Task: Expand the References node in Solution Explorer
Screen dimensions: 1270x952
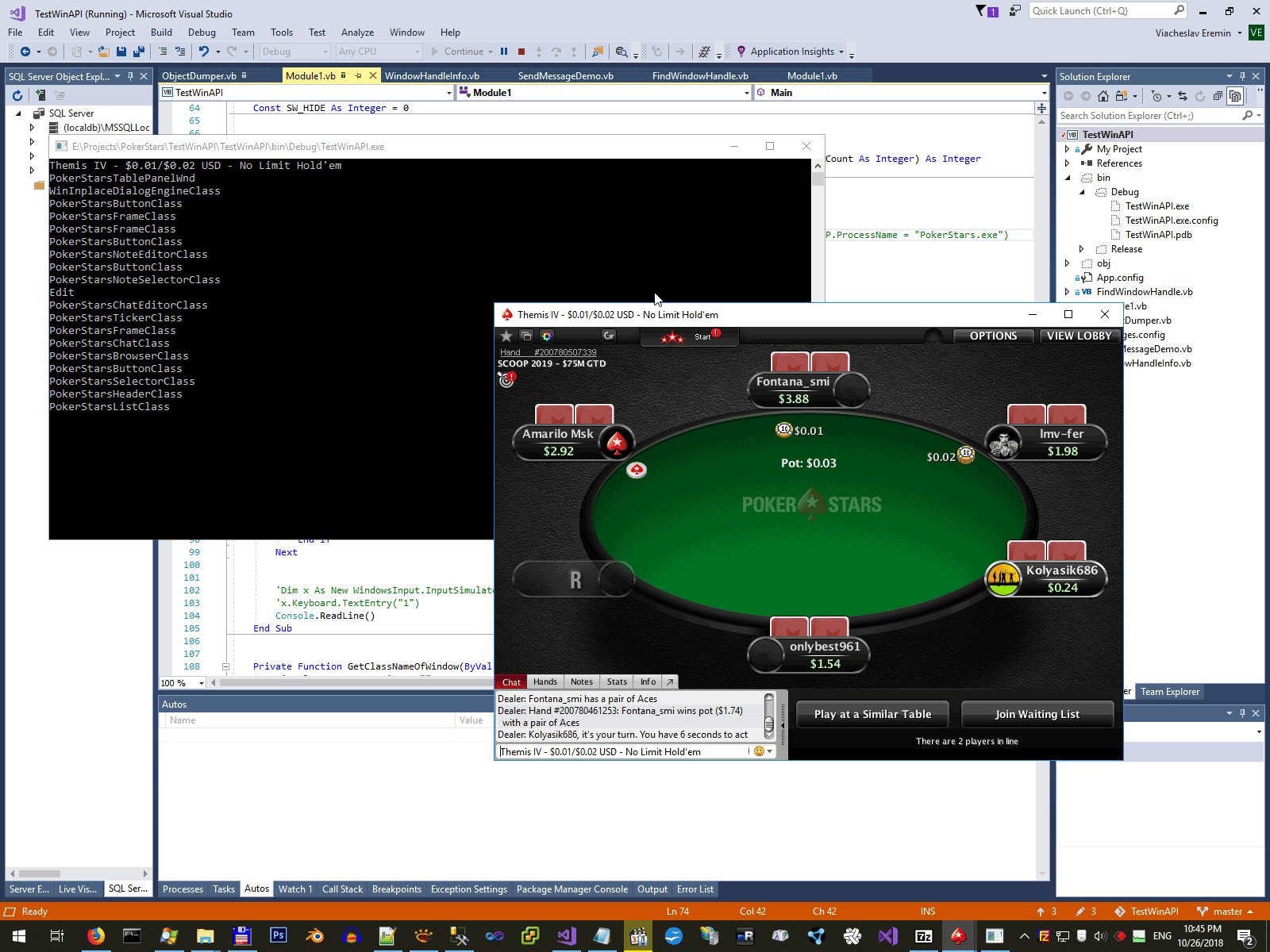Action: coord(1067,163)
